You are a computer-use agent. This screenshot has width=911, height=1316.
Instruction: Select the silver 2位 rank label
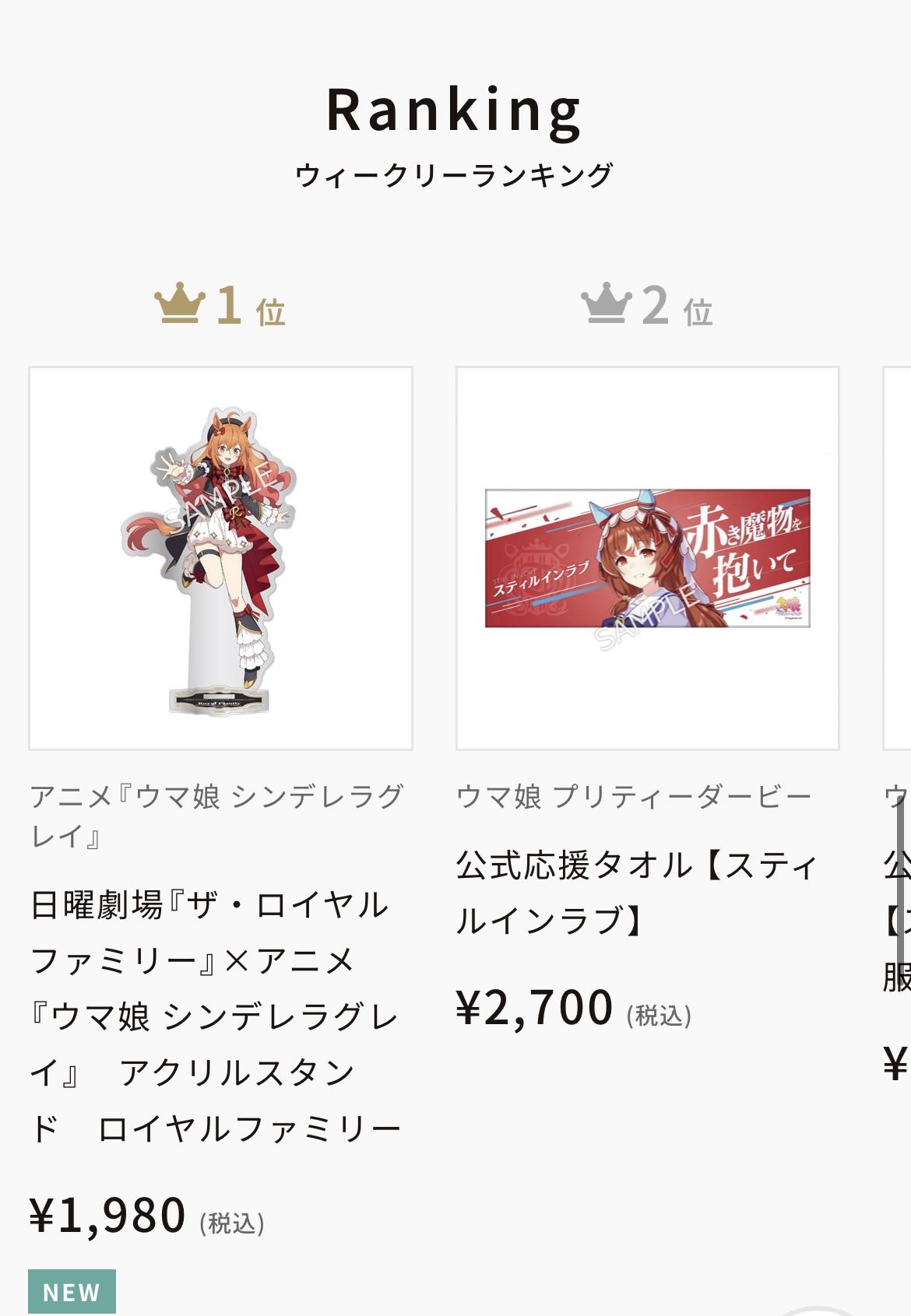(677, 305)
